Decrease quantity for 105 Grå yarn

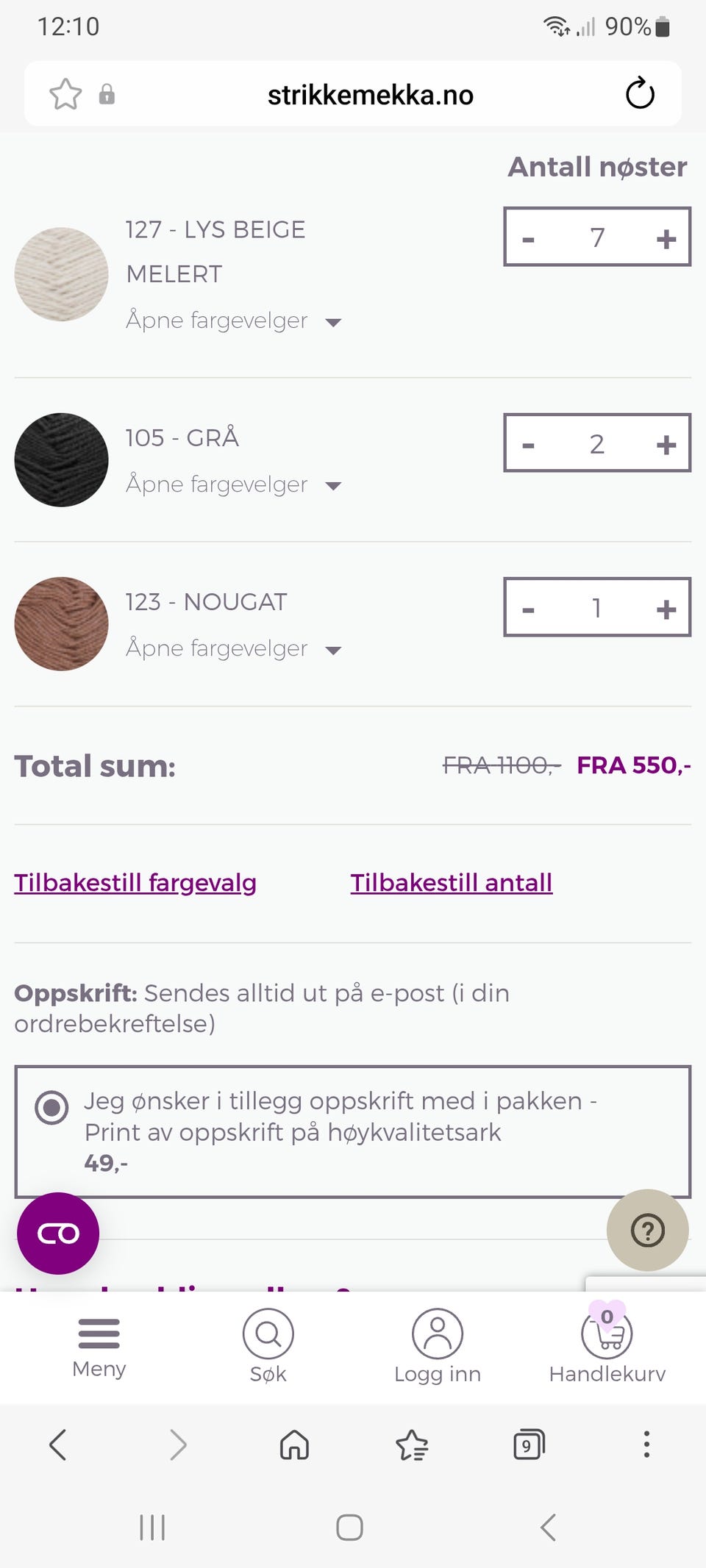click(528, 445)
